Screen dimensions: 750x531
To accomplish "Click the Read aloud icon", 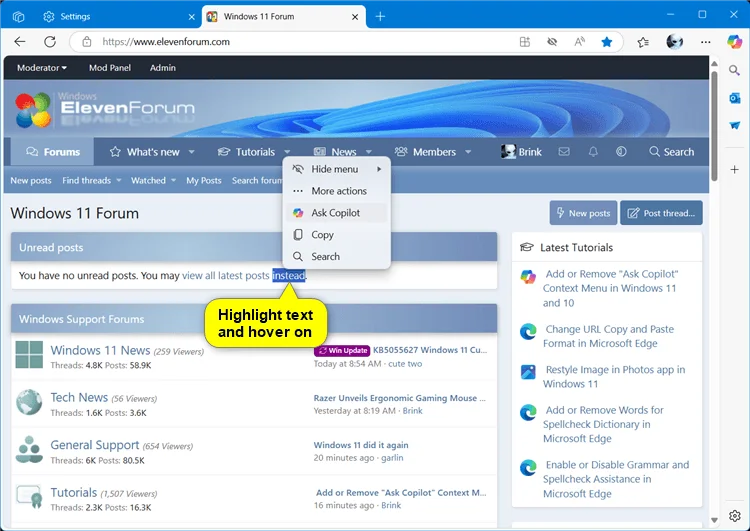I will [x=579, y=42].
